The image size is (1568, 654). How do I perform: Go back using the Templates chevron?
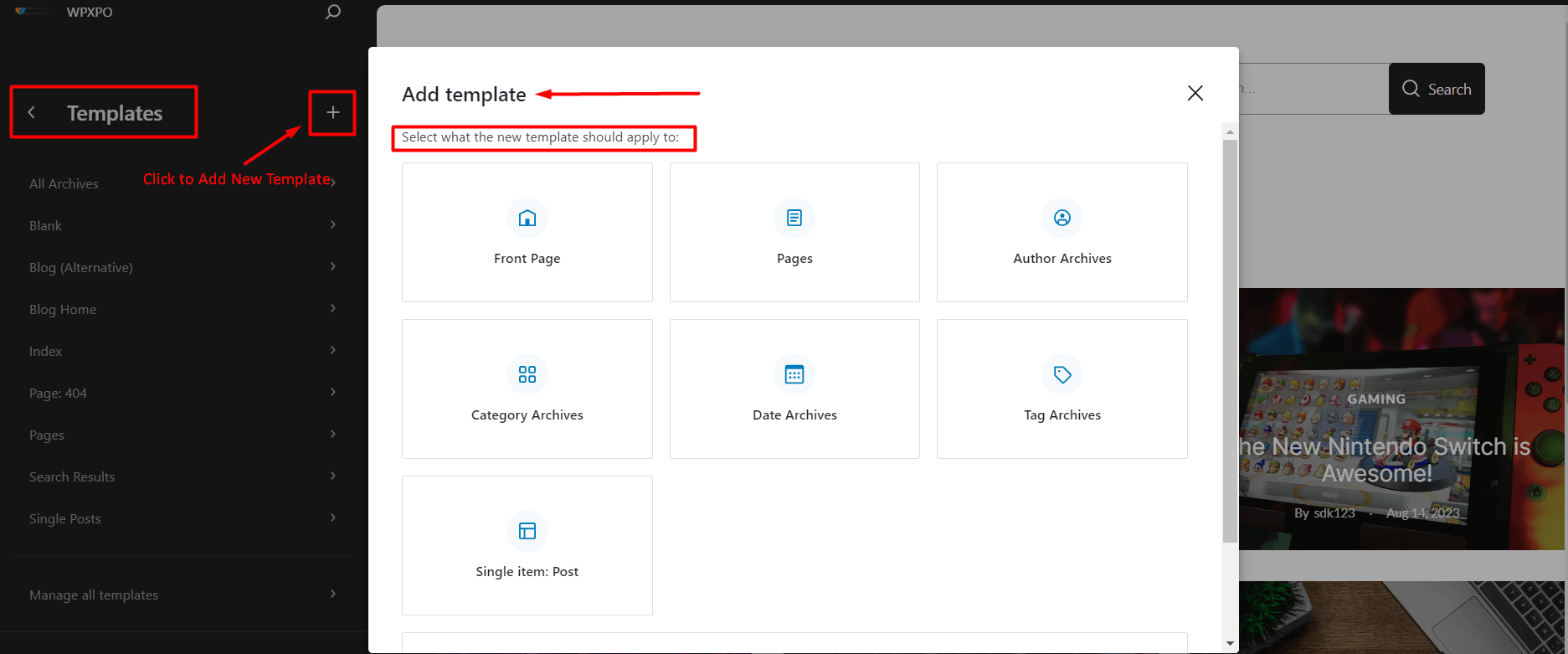coord(32,112)
